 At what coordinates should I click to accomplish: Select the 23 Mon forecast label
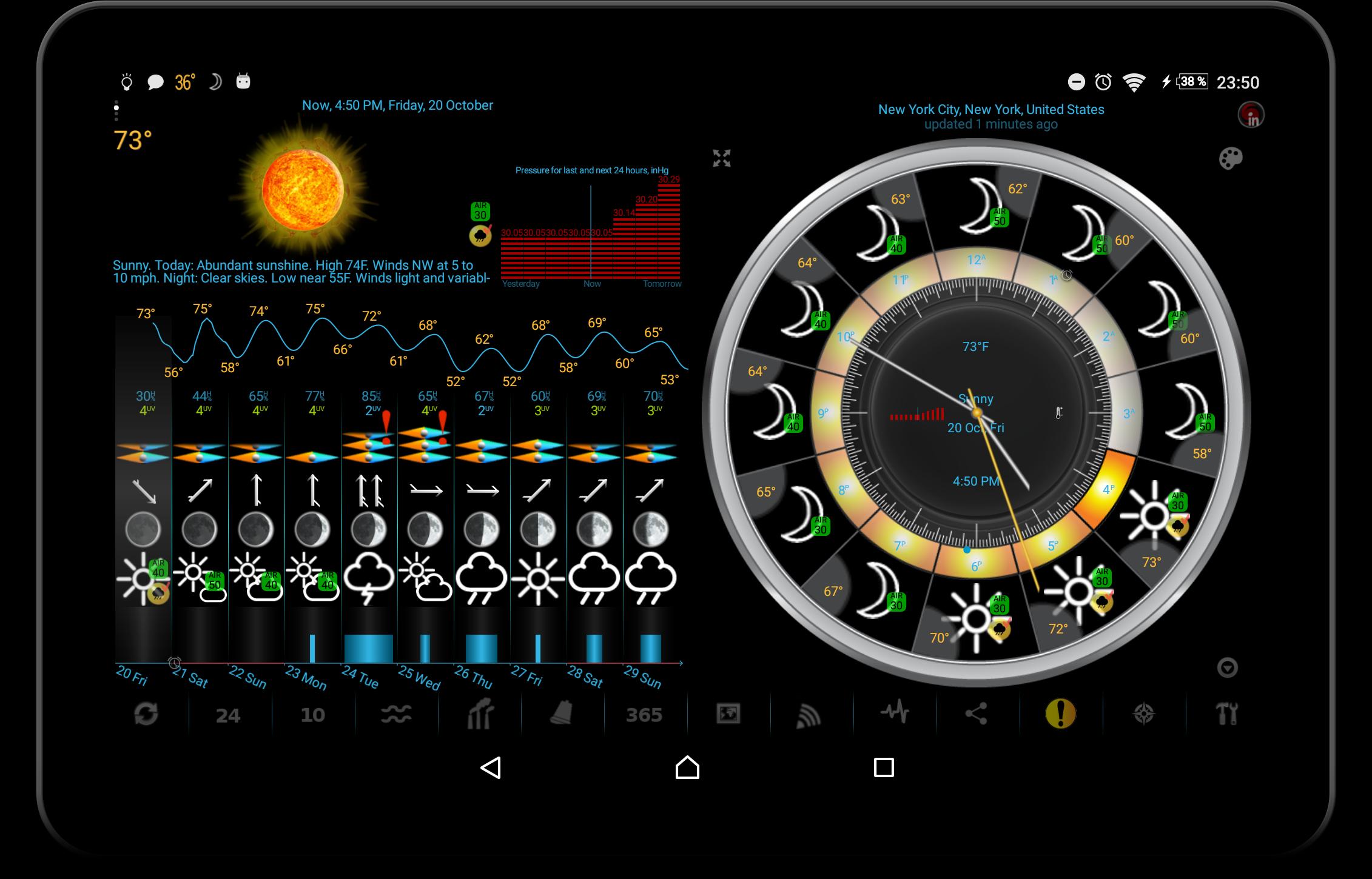[306, 678]
